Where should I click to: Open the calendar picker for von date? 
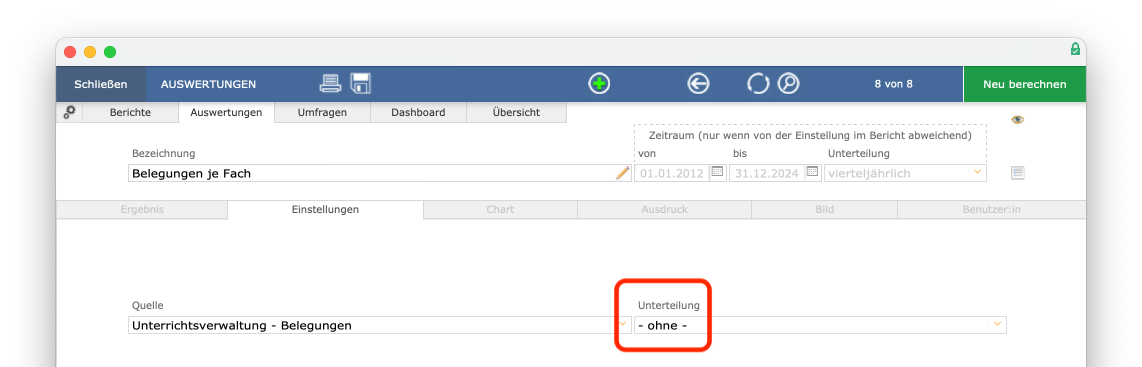[x=717, y=173]
